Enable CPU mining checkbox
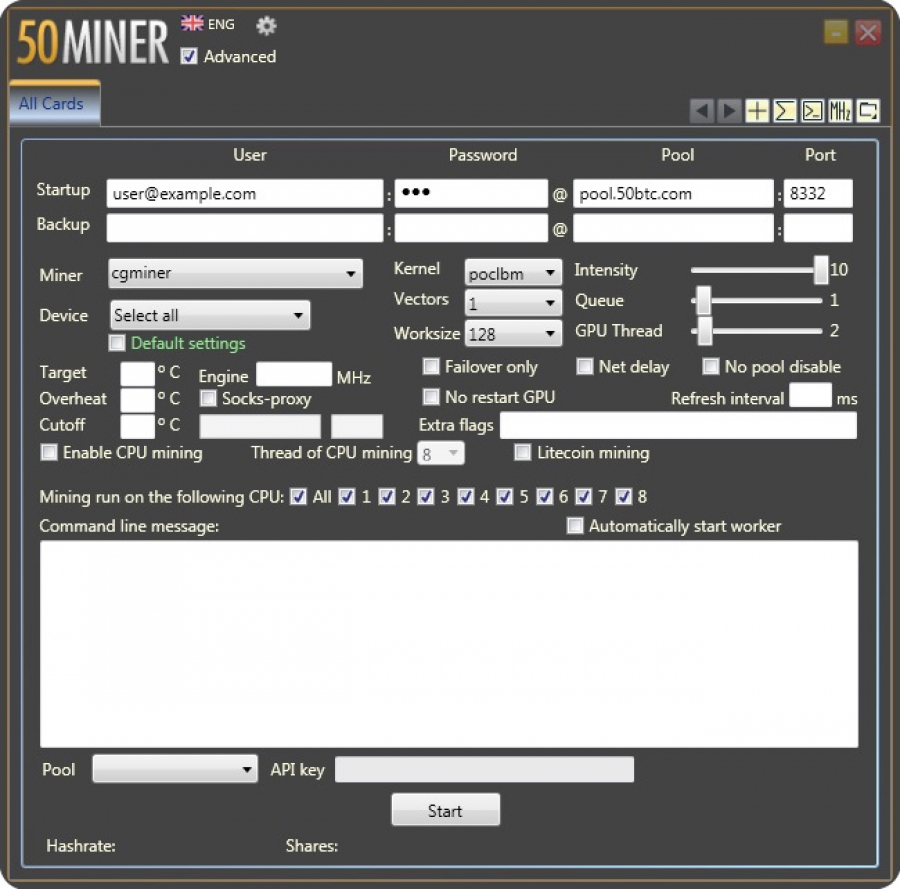Screen dimensions: 900x889 coord(49,453)
